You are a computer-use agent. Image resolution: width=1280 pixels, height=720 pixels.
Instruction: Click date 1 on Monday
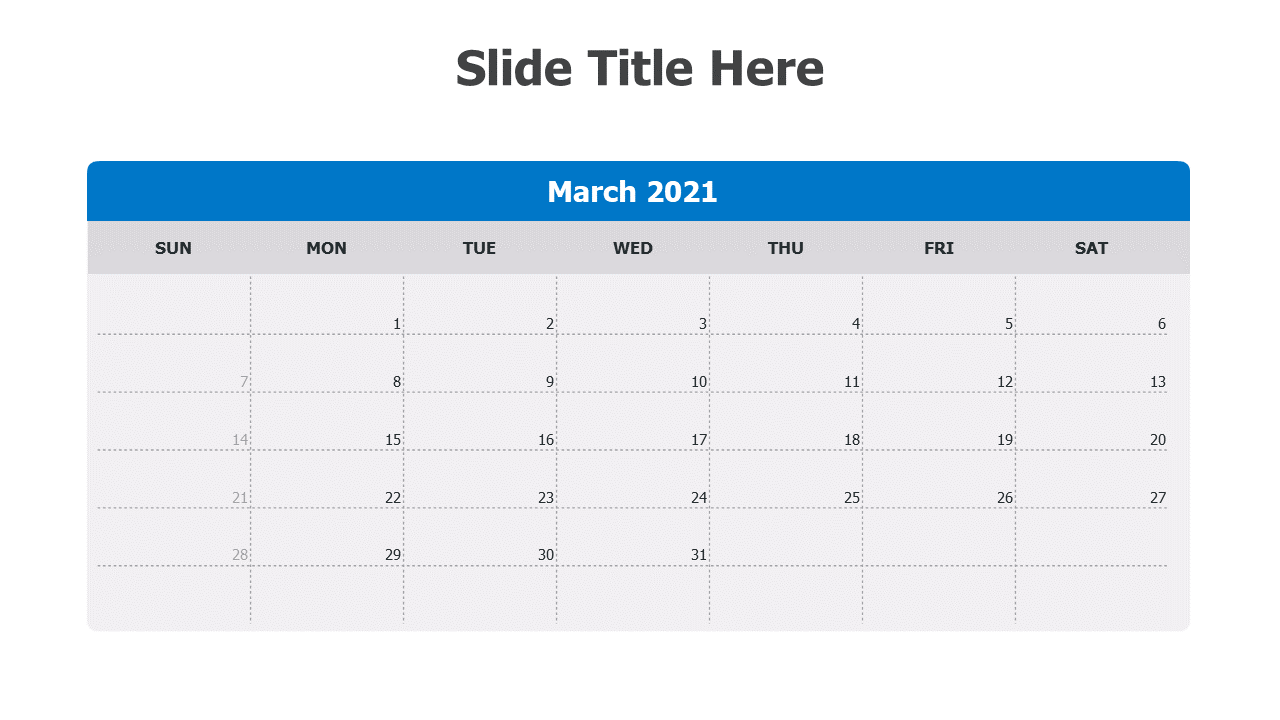click(x=397, y=324)
